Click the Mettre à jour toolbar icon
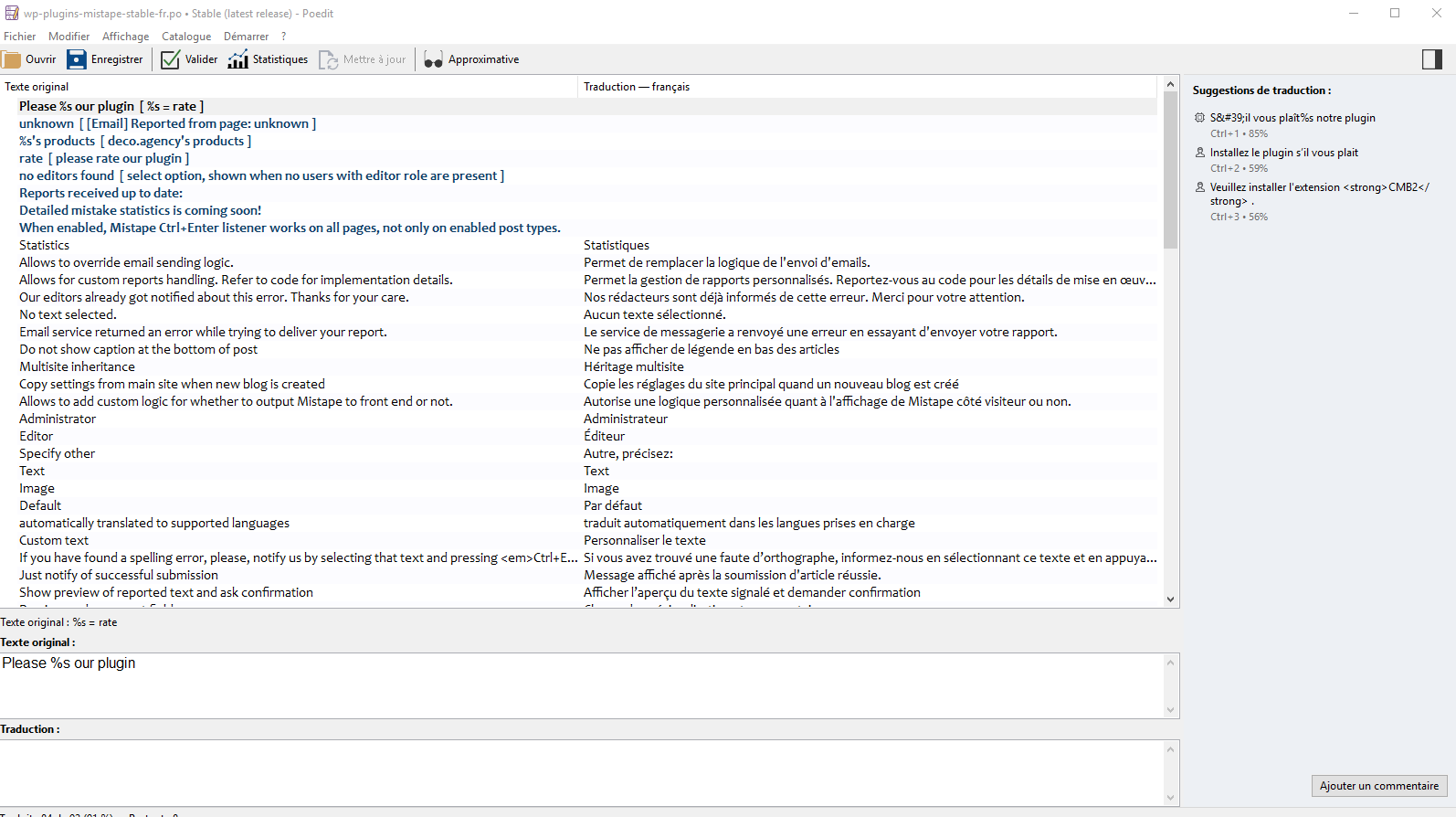This screenshot has width=1456, height=817. (329, 59)
